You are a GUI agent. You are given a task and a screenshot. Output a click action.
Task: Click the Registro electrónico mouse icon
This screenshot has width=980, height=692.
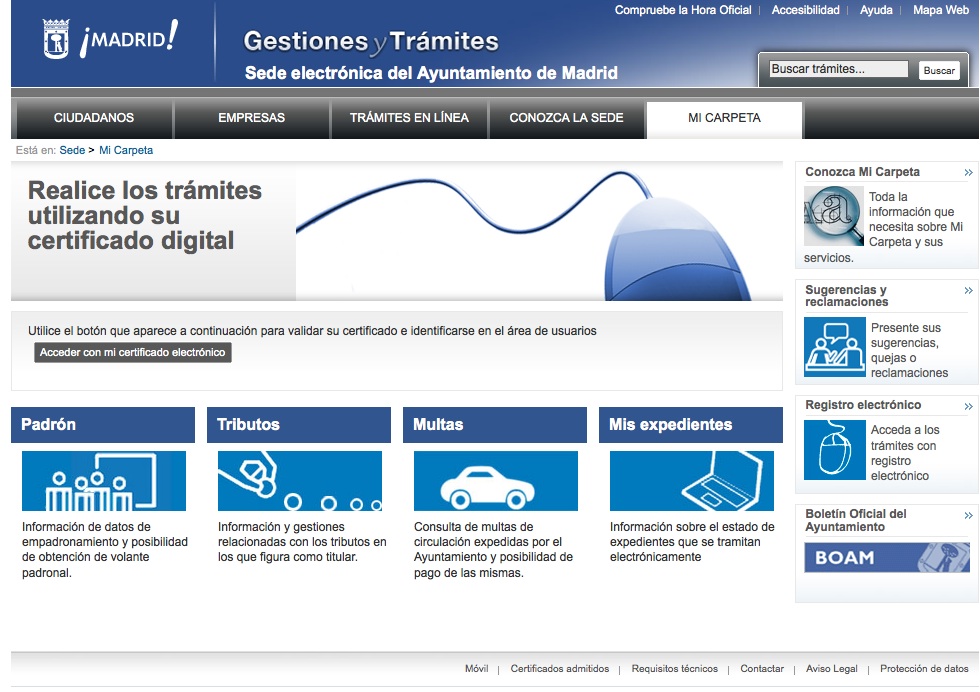click(834, 450)
